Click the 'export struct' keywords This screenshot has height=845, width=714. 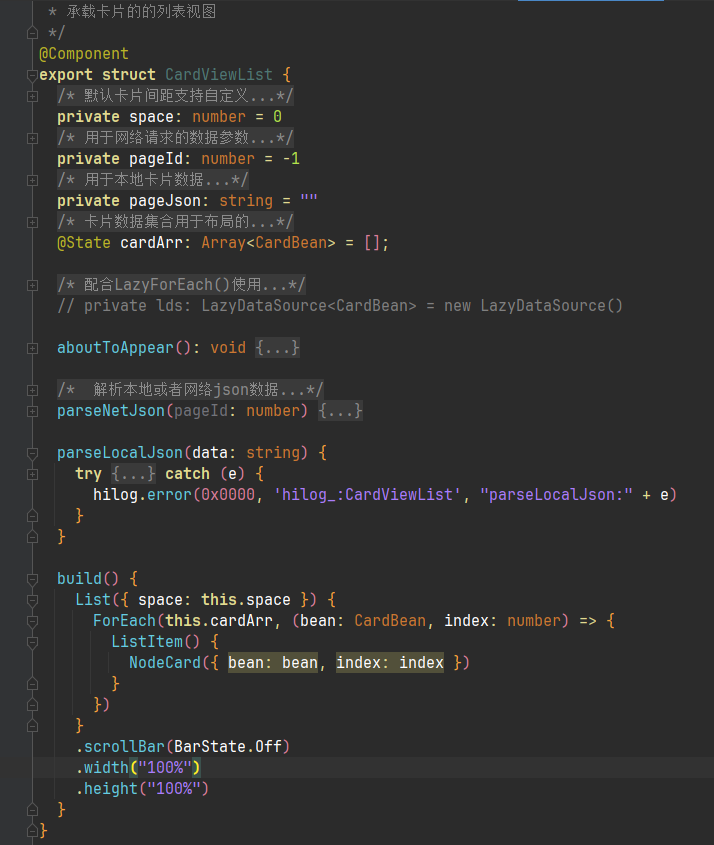pyautogui.click(x=97, y=74)
